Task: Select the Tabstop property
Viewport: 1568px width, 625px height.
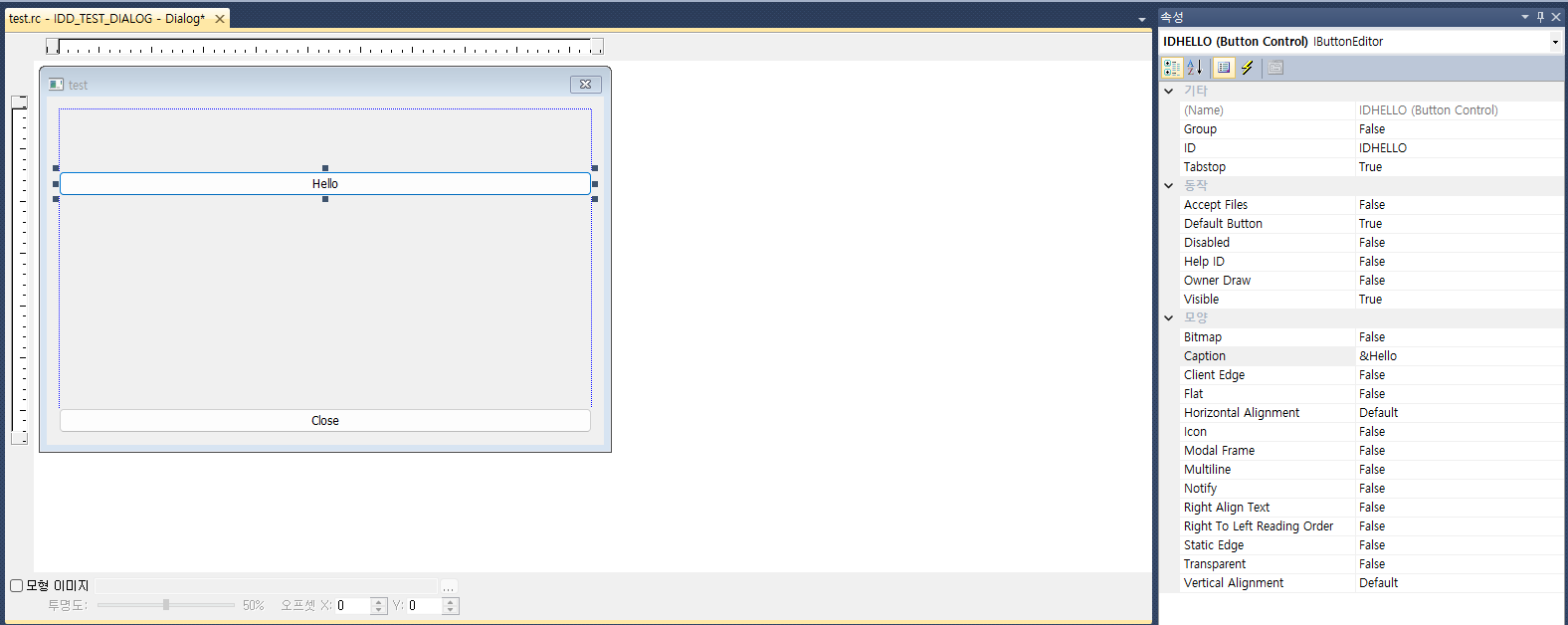Action: tap(1371, 167)
